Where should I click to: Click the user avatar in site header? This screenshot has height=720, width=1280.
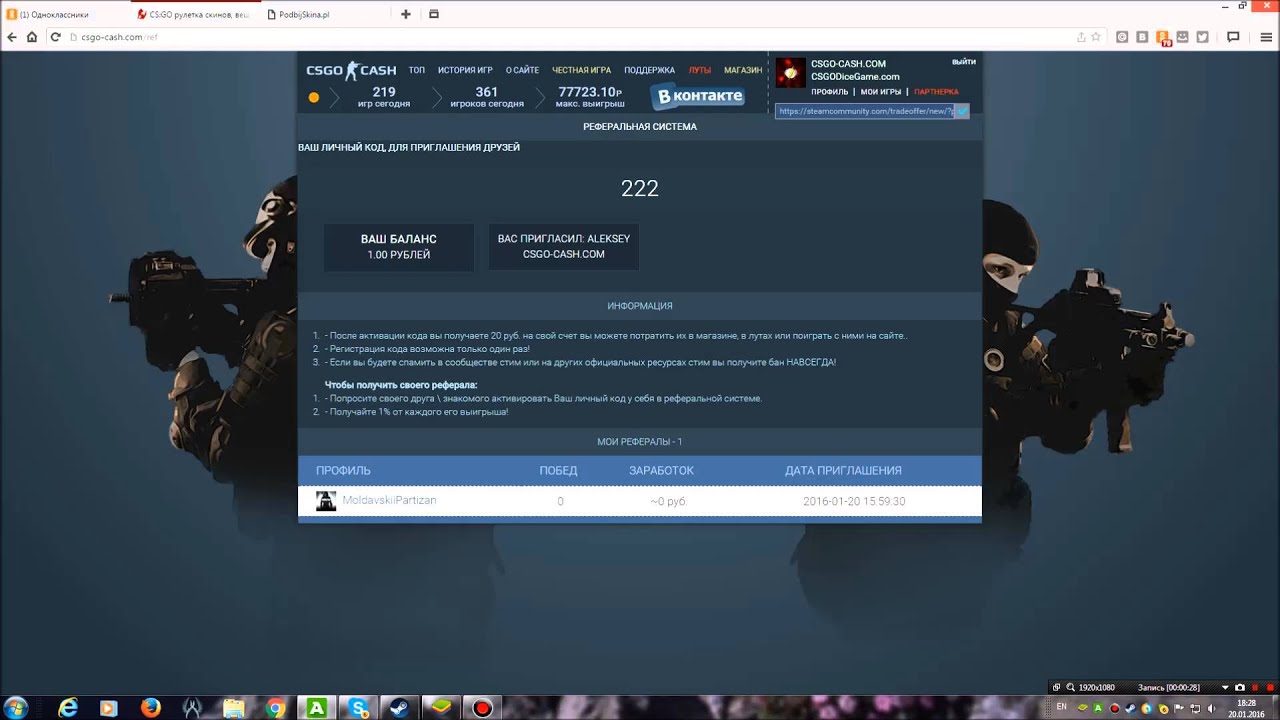(x=790, y=73)
